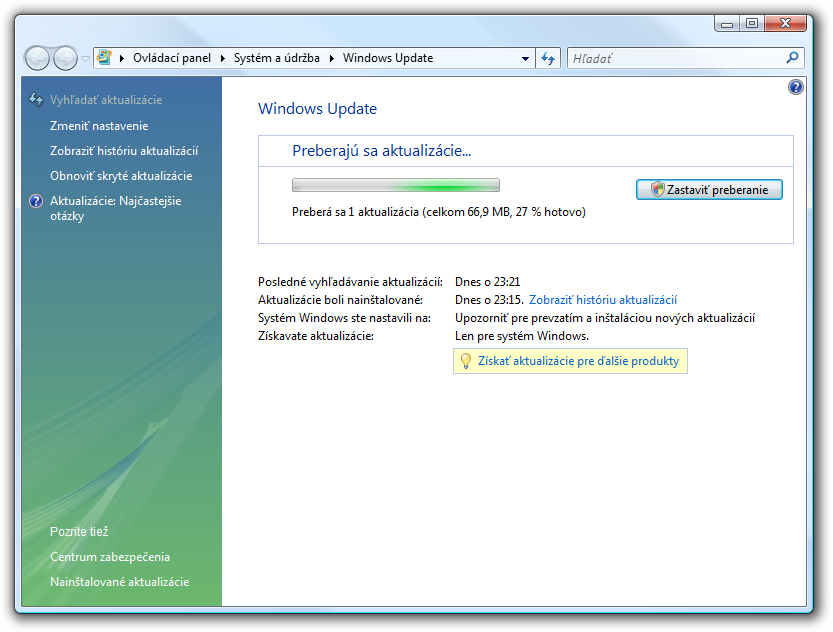The height and width of the screenshot is (632, 833).
Task: Click the Forward navigation arrow button
Action: tap(65, 58)
